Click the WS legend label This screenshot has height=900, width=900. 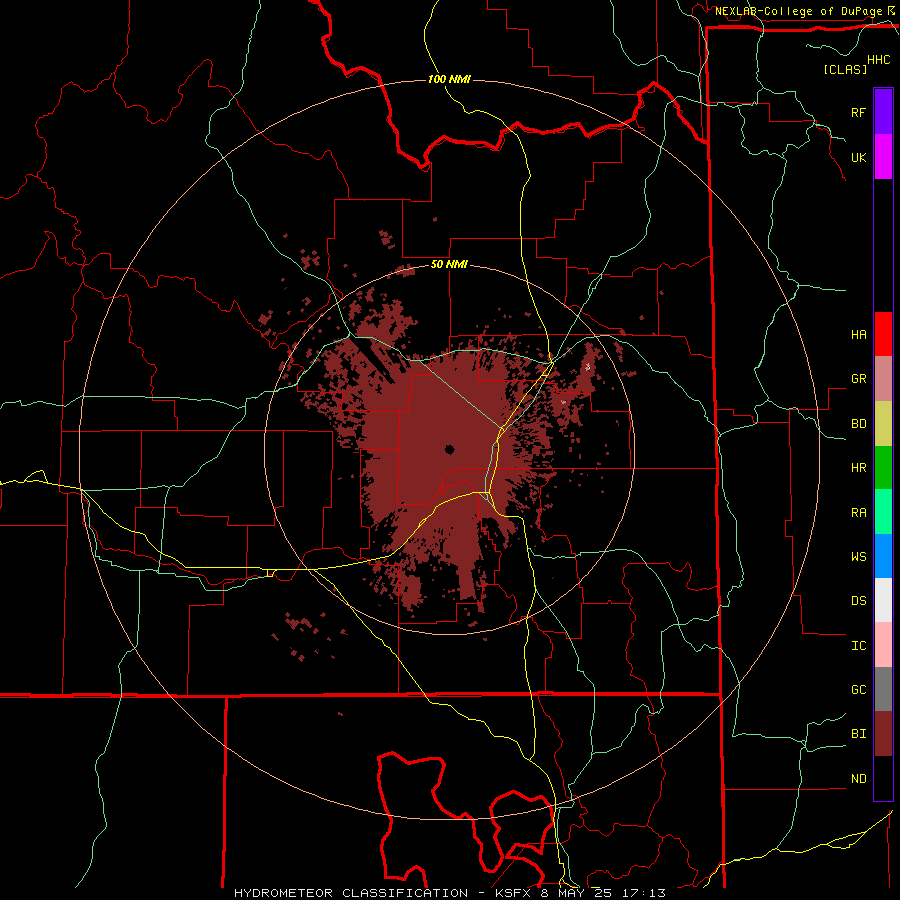[x=859, y=556]
